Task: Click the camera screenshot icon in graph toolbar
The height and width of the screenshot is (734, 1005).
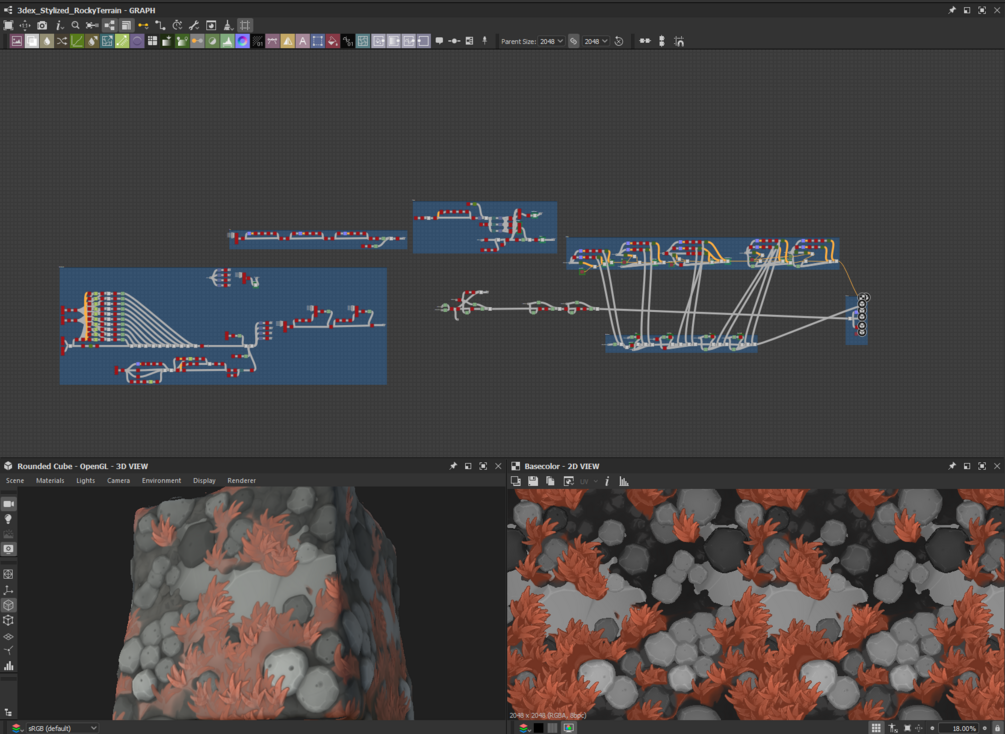Action: 42,26
